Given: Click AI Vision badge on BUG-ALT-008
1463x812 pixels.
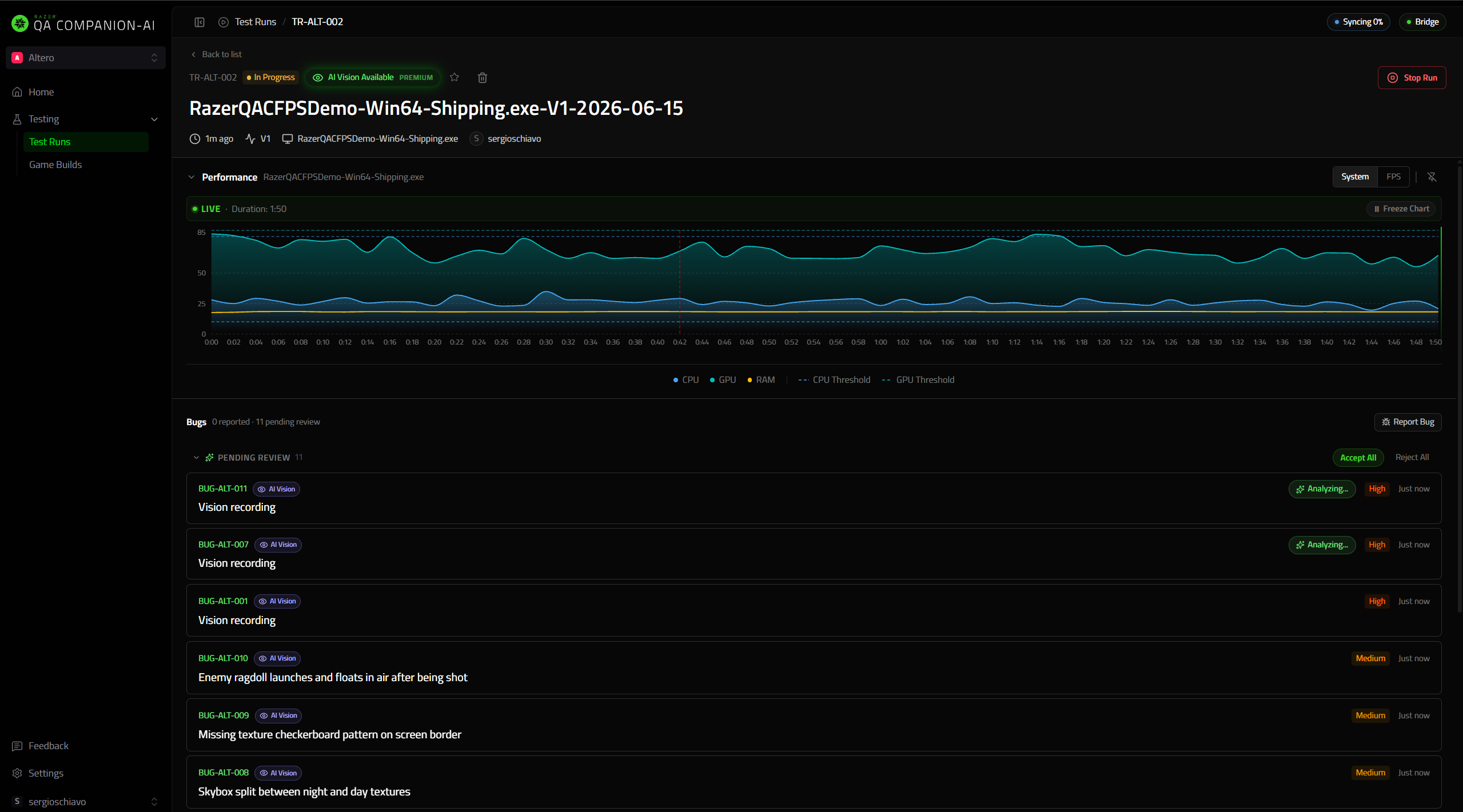Looking at the screenshot, I should (x=278, y=773).
